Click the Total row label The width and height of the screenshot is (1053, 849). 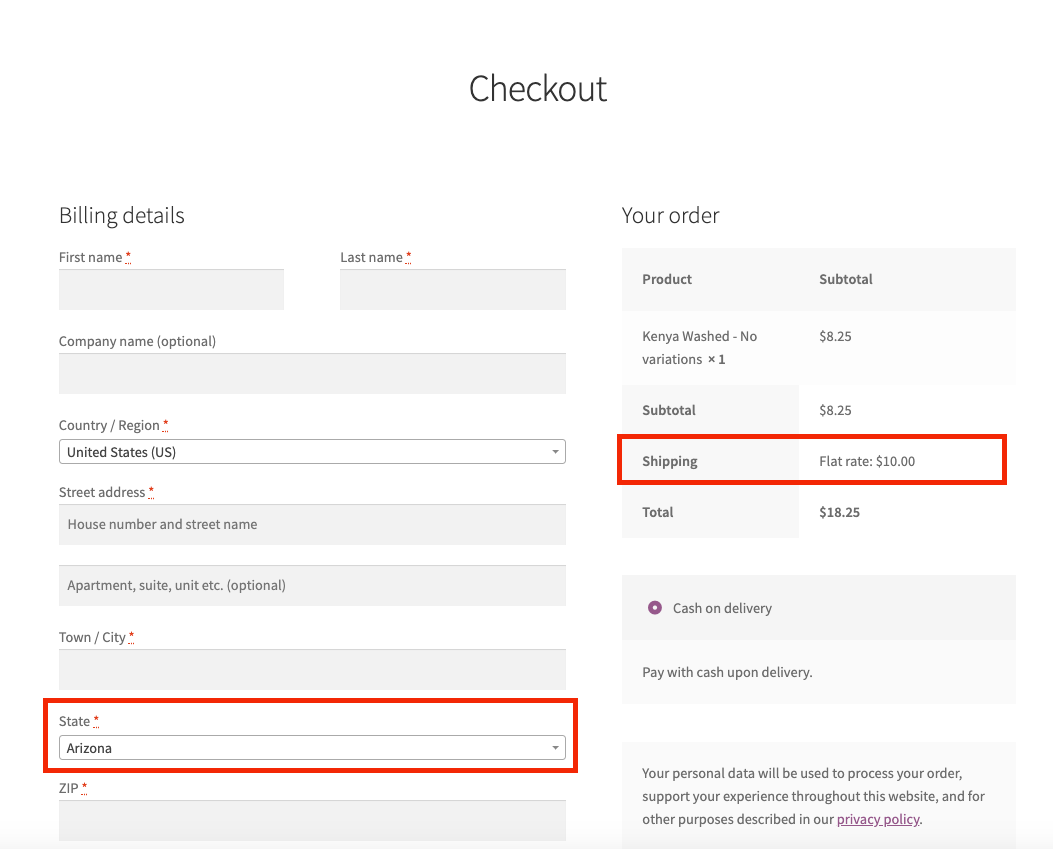click(x=657, y=512)
